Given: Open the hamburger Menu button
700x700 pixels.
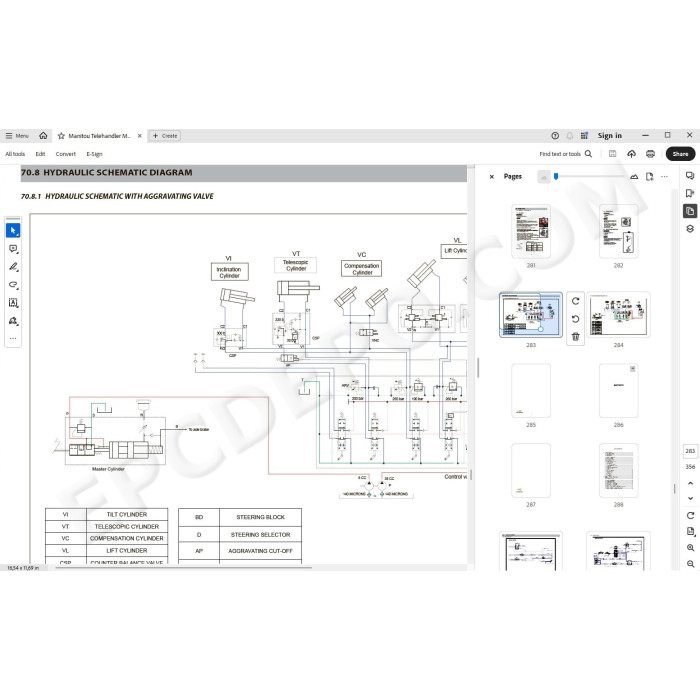Looking at the screenshot, I should point(17,136).
